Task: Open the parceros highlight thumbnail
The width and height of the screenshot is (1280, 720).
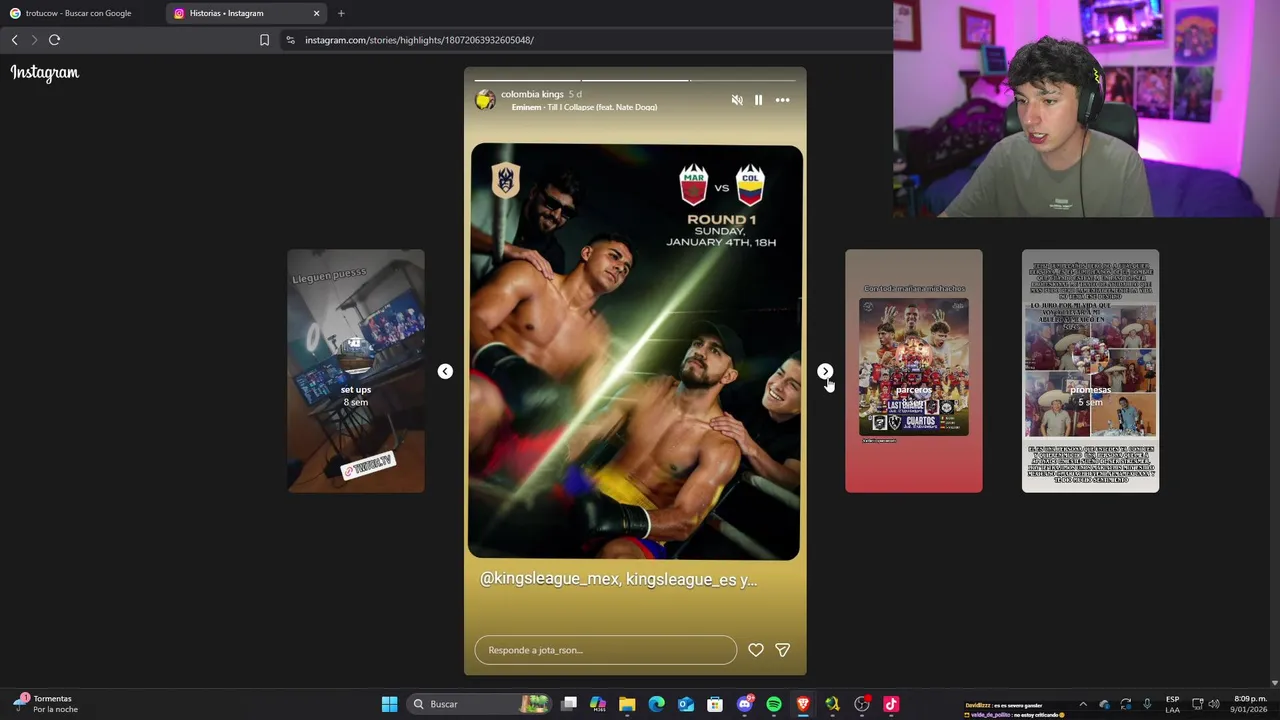Action: pos(914,371)
